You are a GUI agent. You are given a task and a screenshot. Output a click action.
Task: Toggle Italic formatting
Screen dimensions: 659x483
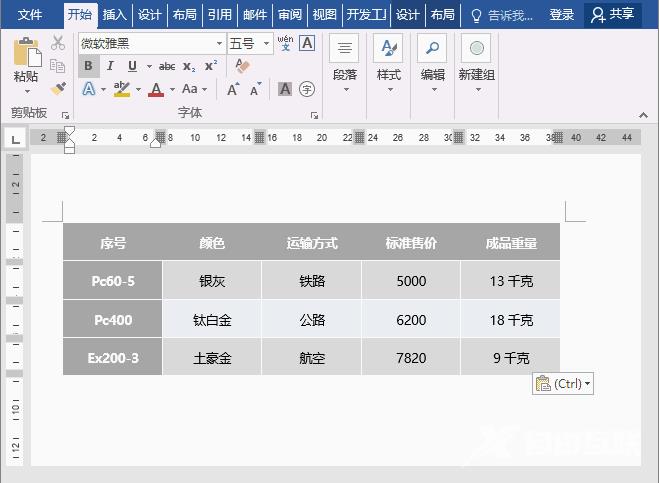click(x=110, y=66)
